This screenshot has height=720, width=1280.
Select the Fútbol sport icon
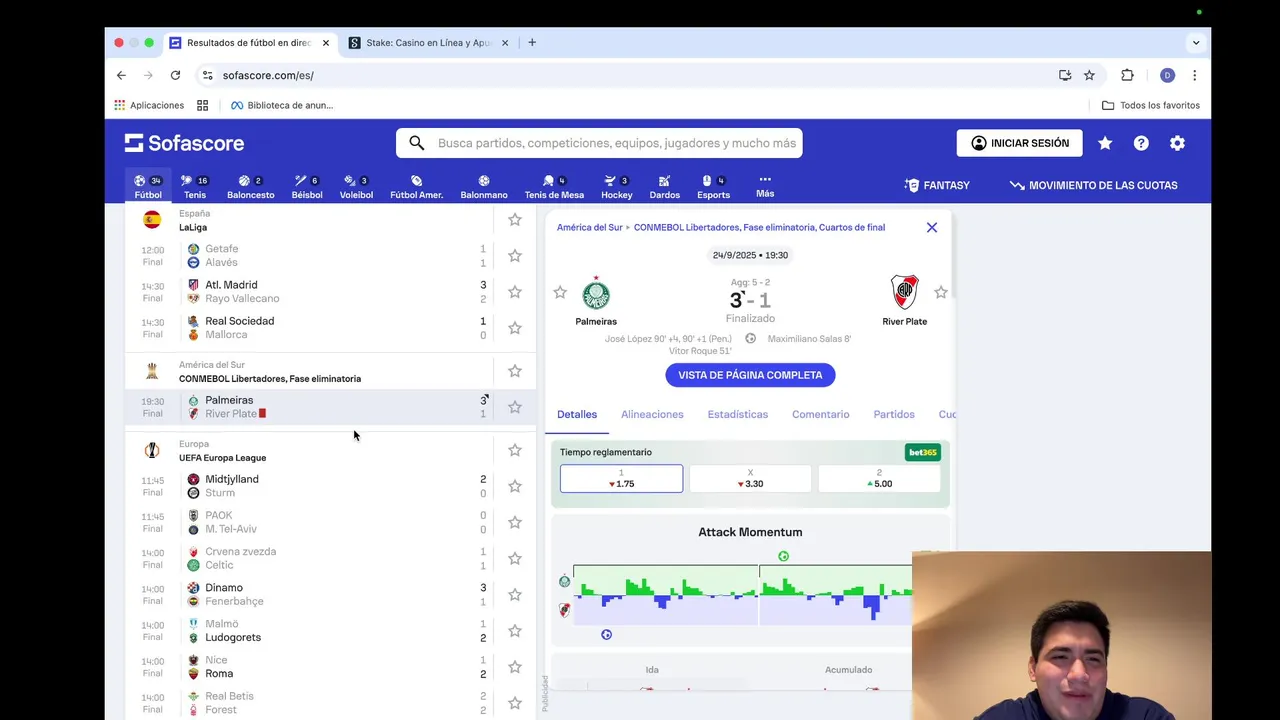[x=148, y=186]
